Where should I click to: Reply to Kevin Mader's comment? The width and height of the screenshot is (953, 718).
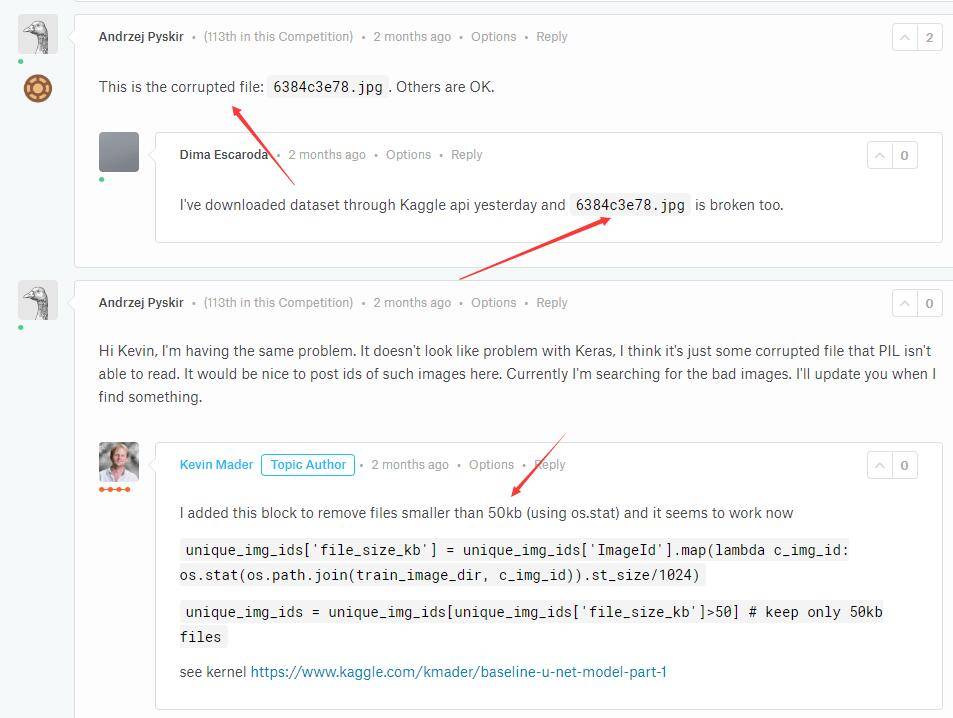(549, 464)
